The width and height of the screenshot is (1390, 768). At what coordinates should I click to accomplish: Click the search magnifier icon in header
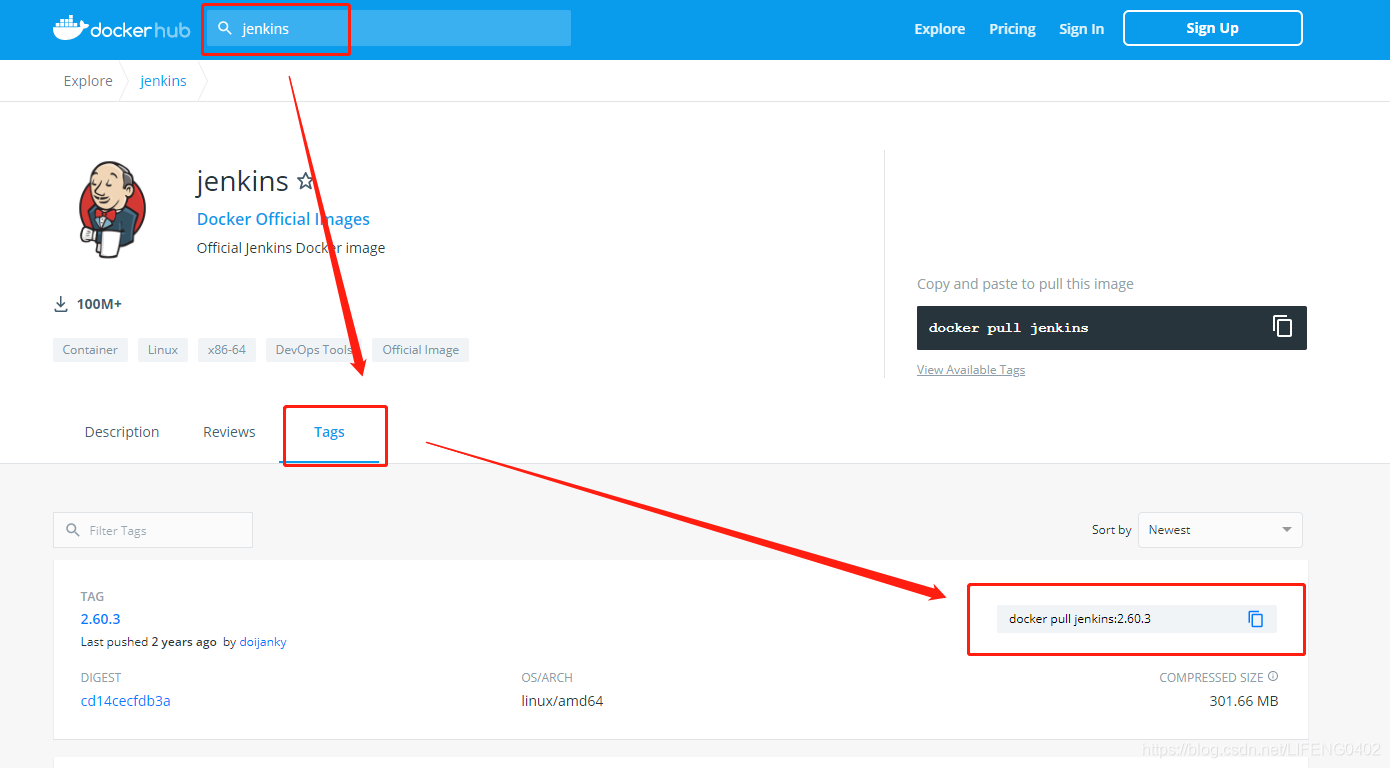pos(225,28)
